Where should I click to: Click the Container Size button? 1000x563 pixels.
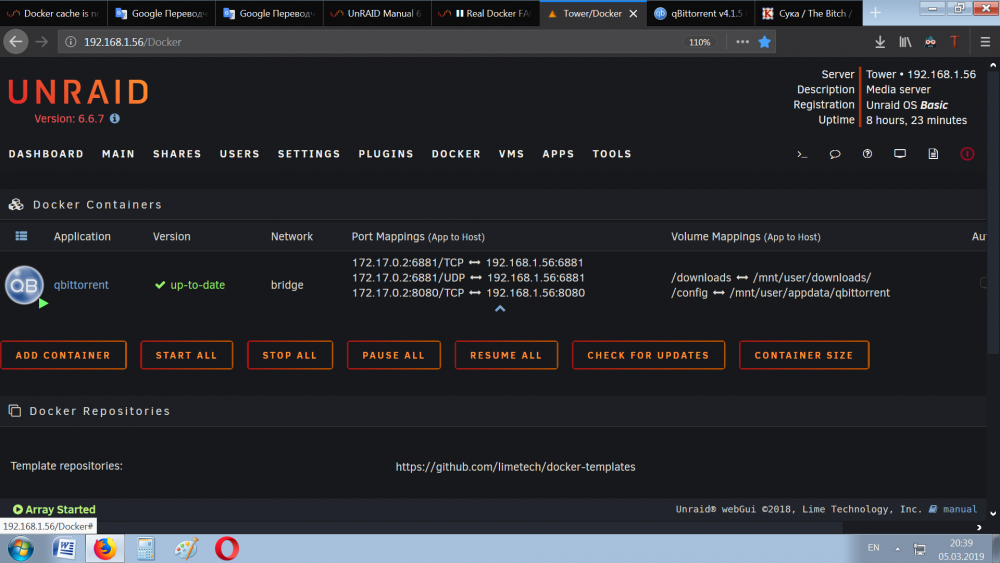point(804,355)
